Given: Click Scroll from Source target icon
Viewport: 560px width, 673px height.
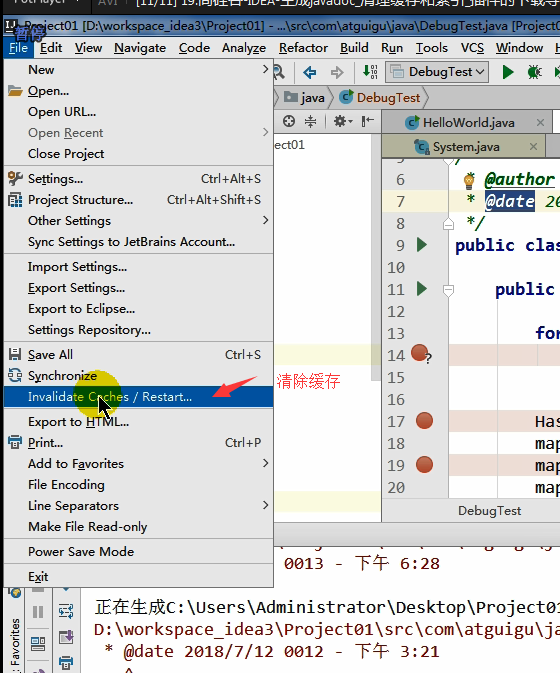Looking at the screenshot, I should coord(289,121).
